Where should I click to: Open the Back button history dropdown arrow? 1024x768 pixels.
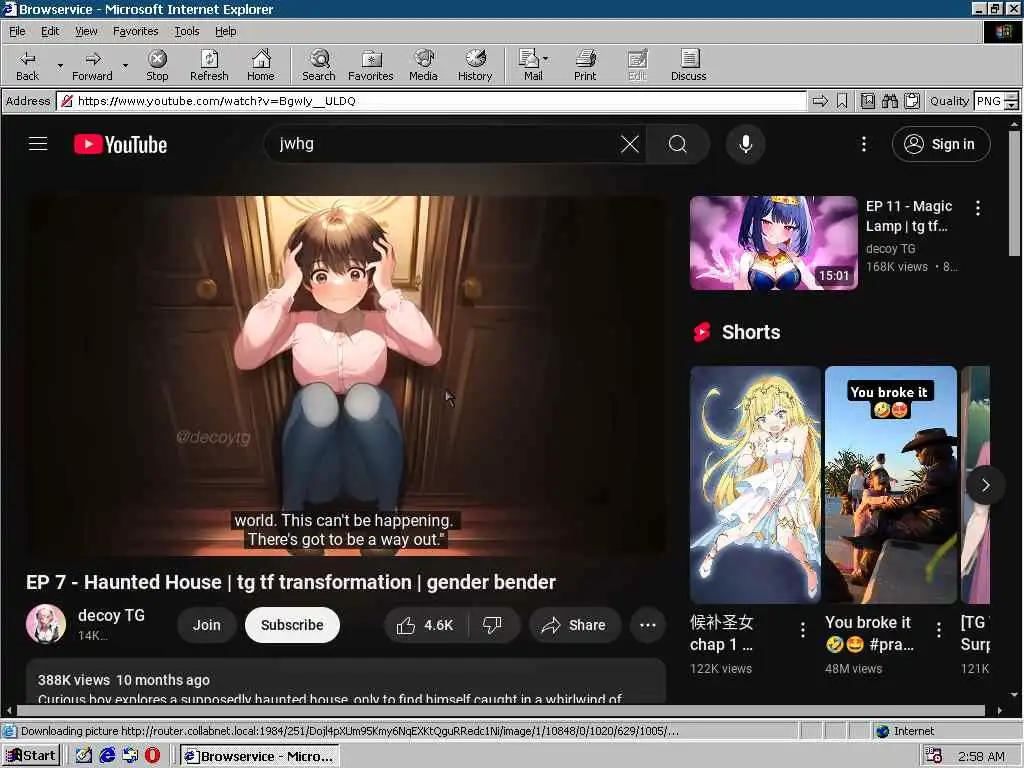point(60,65)
